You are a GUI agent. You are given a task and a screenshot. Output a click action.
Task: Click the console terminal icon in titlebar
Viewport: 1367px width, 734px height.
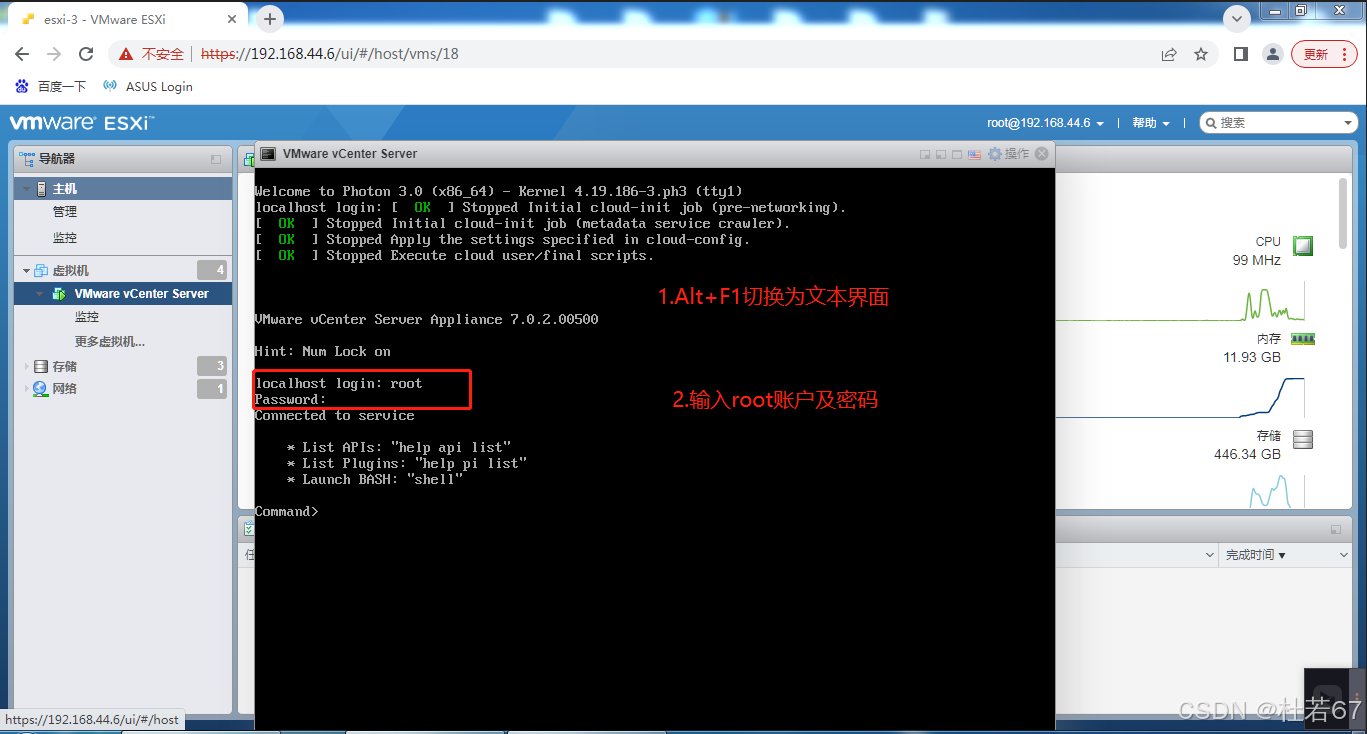coord(268,154)
